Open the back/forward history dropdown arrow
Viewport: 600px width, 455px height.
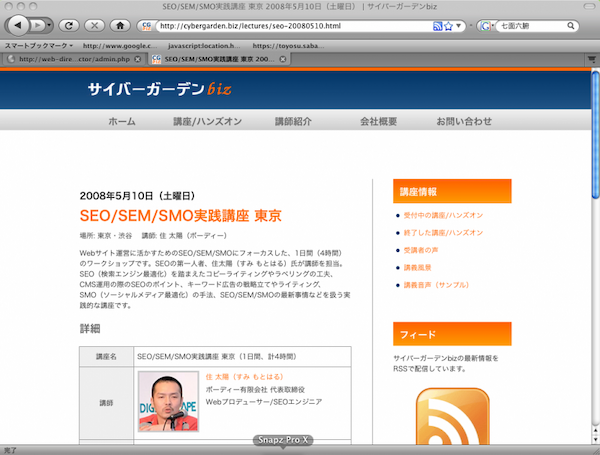pos(49,26)
